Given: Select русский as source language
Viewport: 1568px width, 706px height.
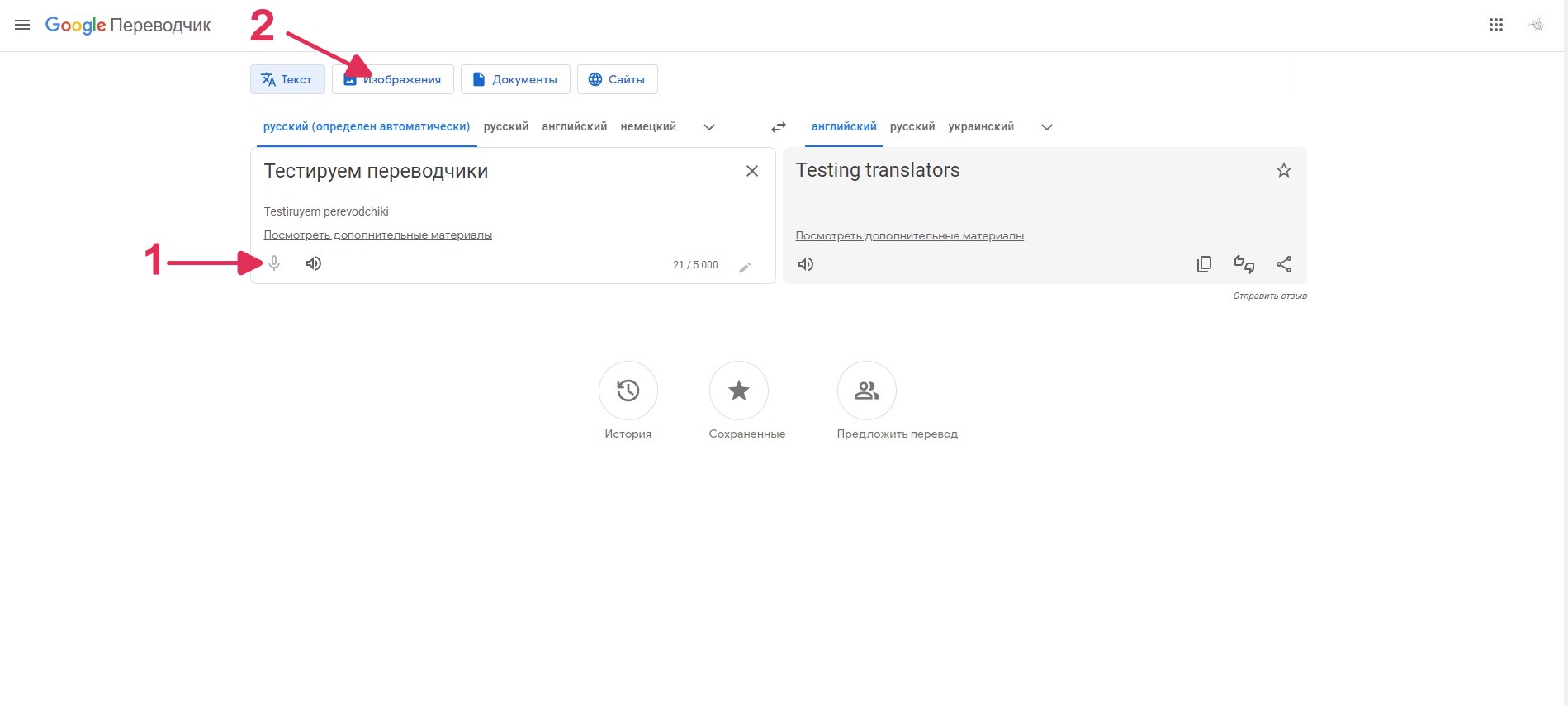Looking at the screenshot, I should (506, 126).
